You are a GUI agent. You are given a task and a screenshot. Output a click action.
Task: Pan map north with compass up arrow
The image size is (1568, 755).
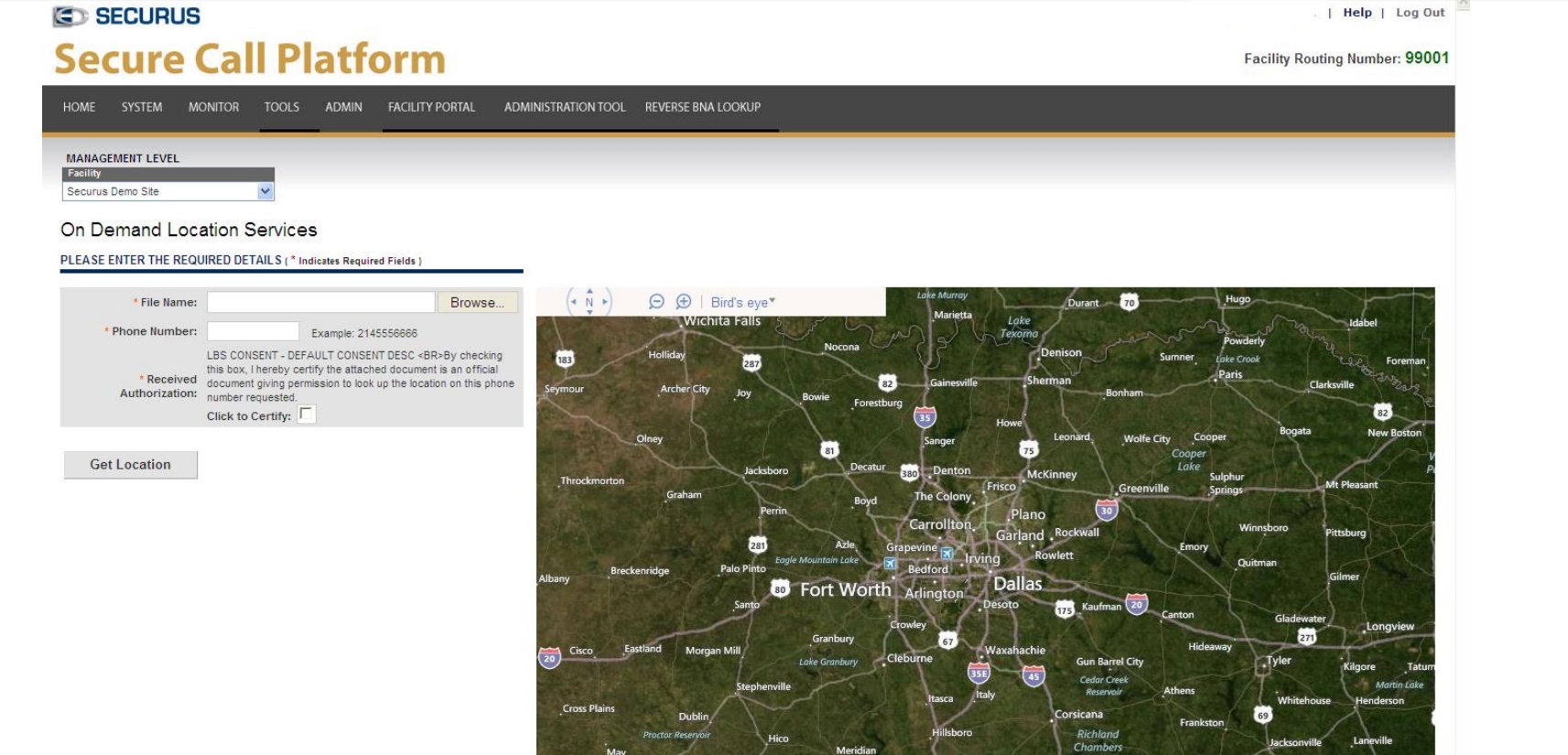tap(589, 291)
